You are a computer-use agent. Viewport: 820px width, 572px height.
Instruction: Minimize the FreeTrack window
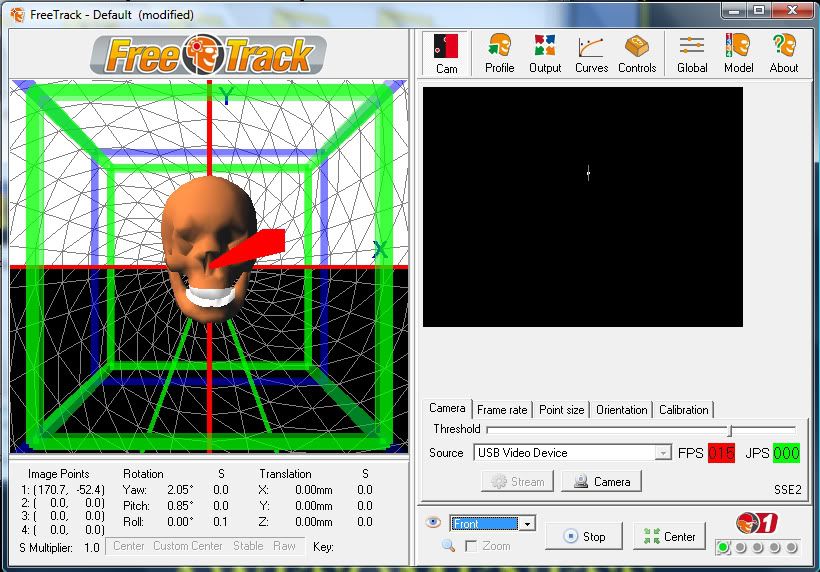tap(736, 10)
